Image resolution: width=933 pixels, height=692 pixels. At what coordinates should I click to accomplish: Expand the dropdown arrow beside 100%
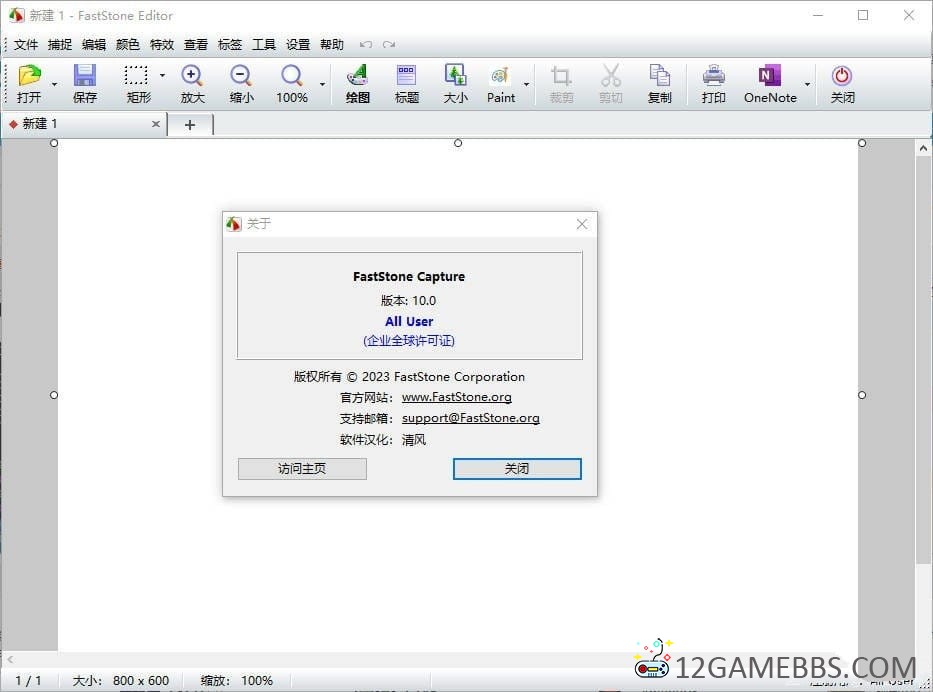322,84
